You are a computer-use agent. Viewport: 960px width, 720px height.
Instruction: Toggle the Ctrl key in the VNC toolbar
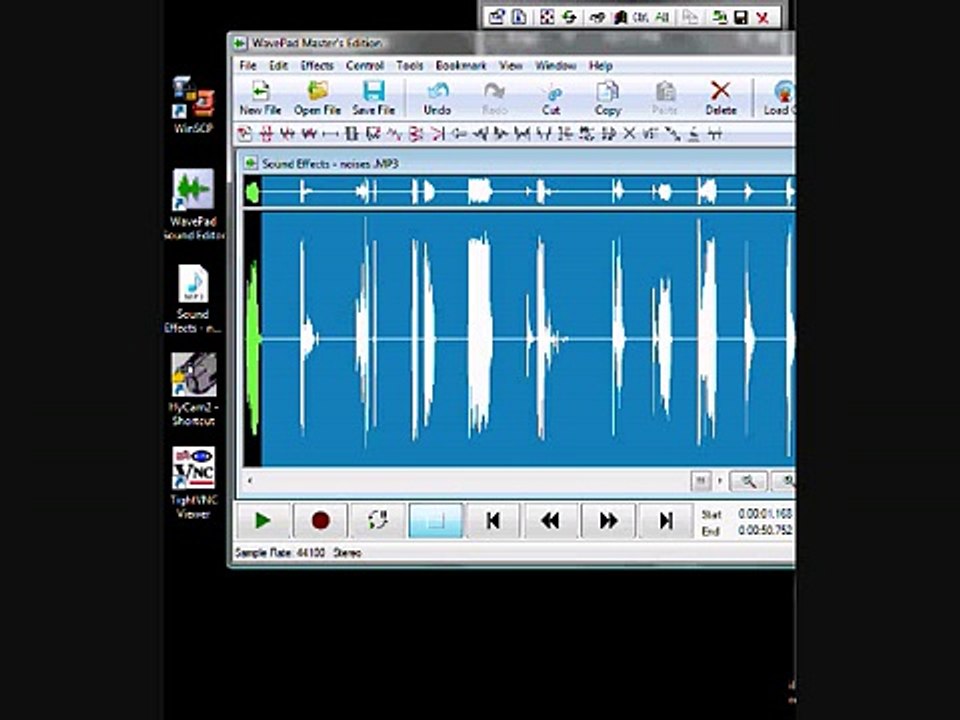pos(640,17)
